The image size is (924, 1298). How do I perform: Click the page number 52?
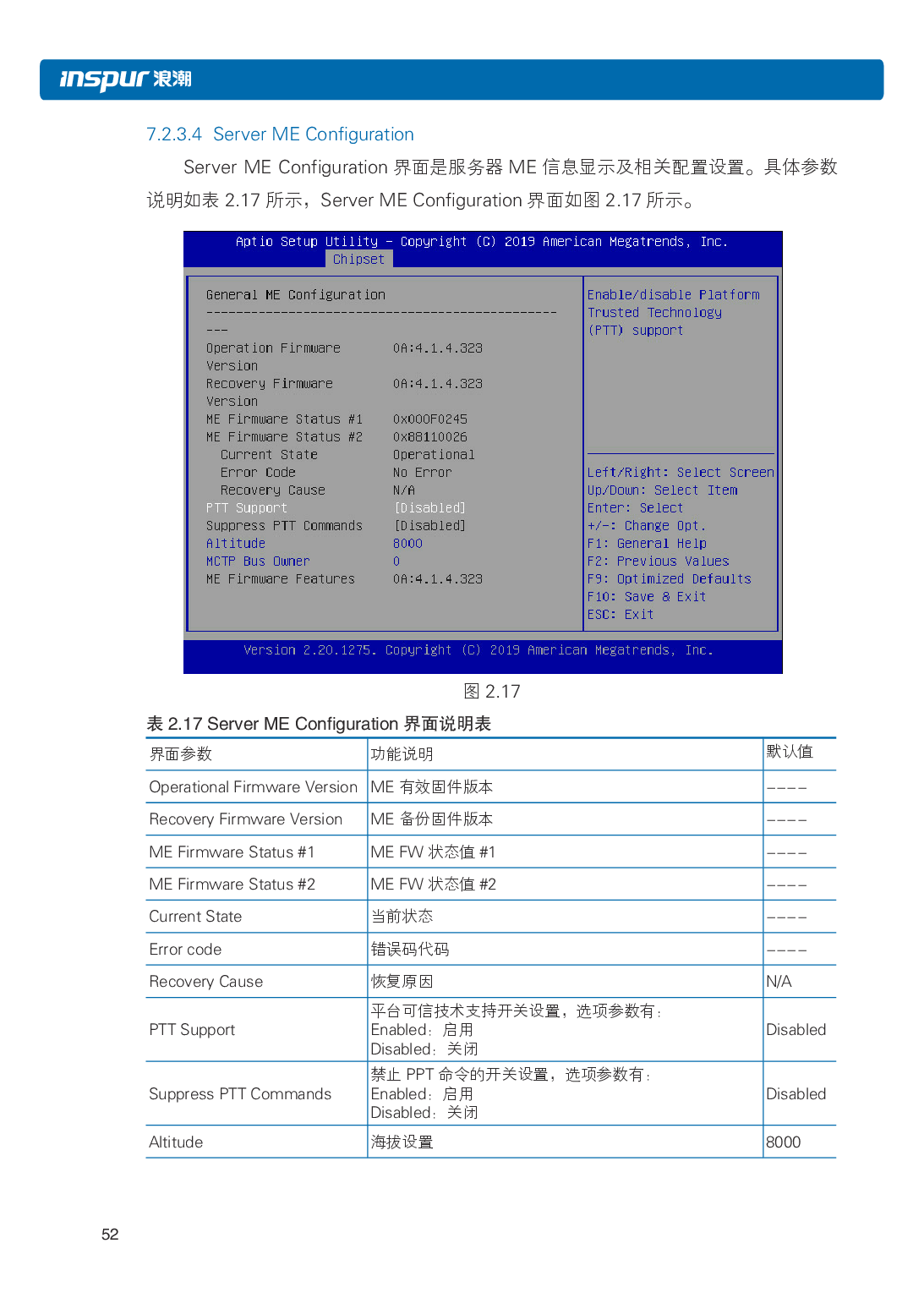pos(109,1234)
